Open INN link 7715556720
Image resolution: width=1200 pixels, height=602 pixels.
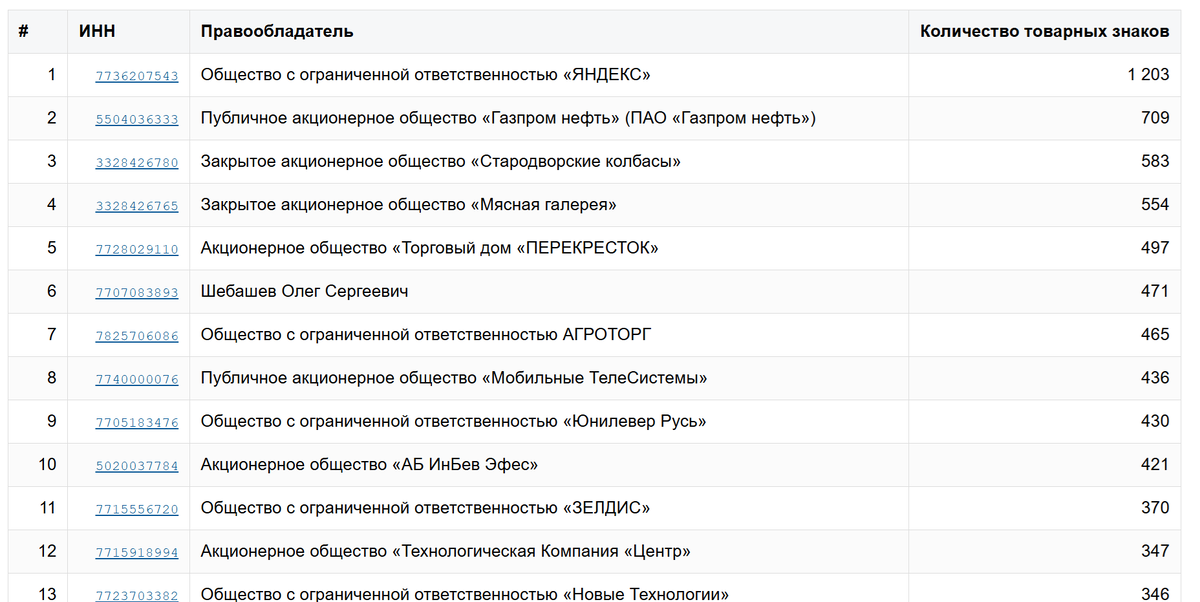(137, 509)
